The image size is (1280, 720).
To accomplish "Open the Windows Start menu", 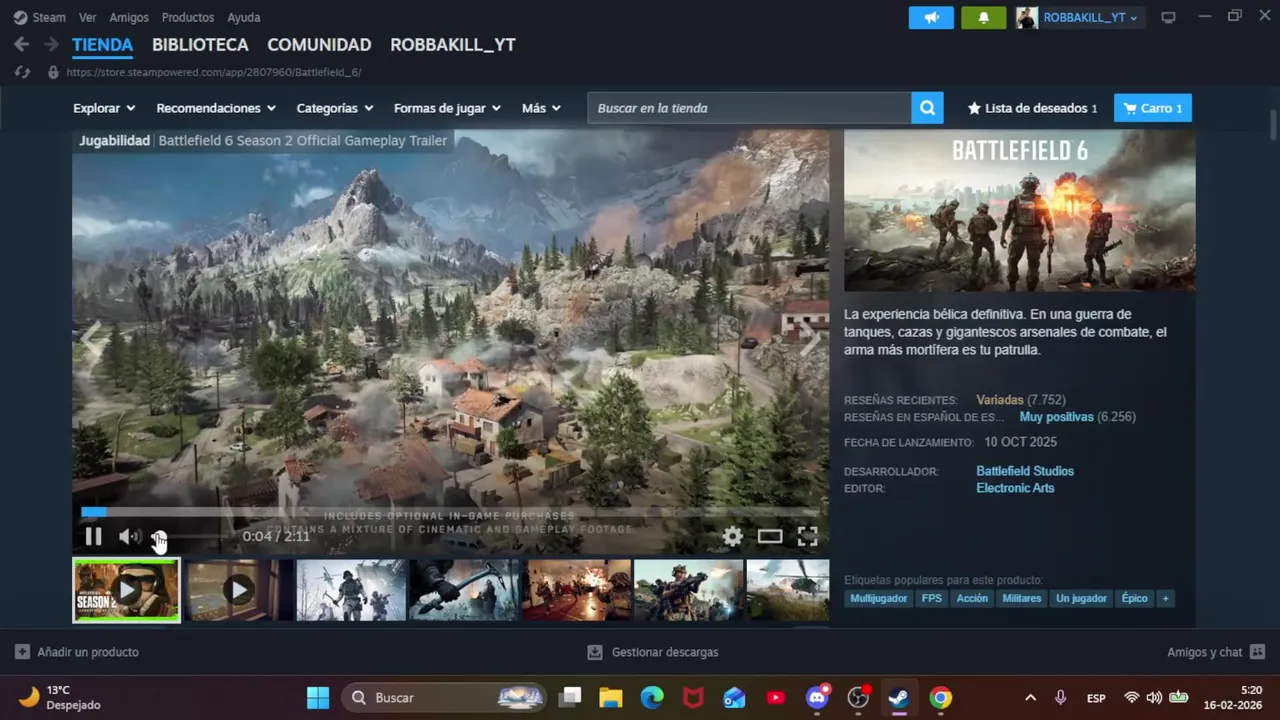I will click(318, 697).
